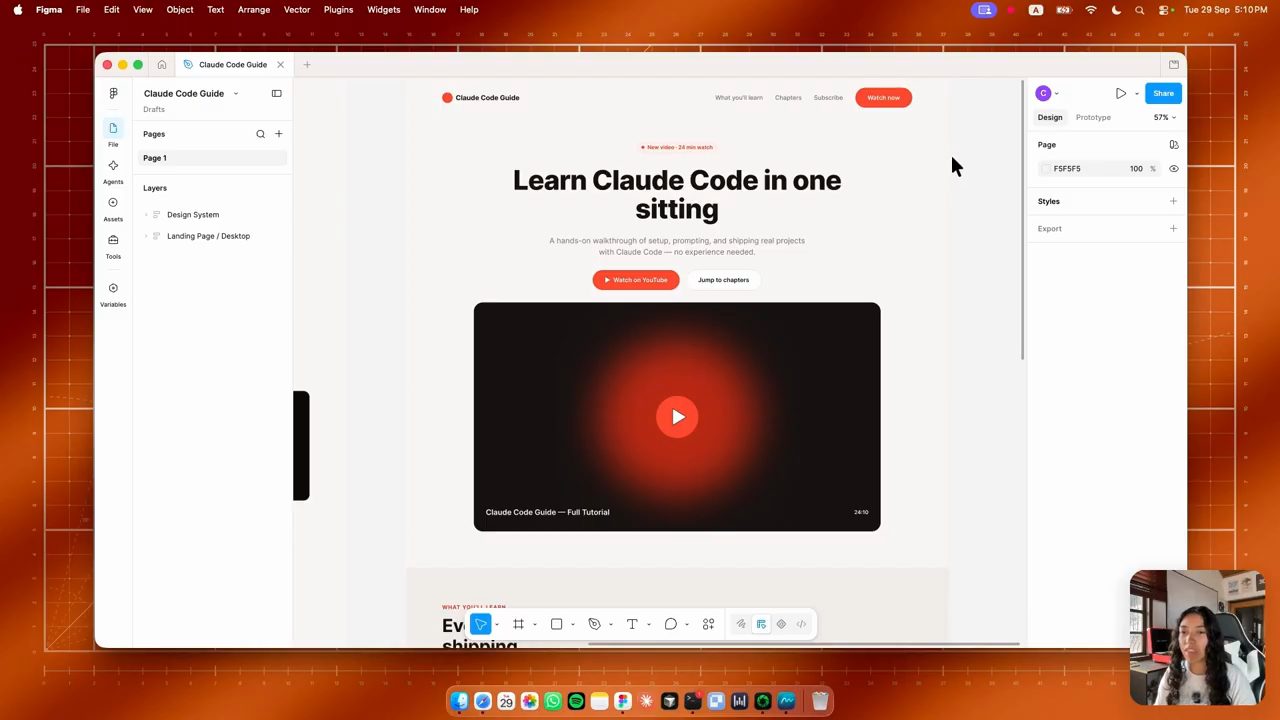Image resolution: width=1280 pixels, height=720 pixels.
Task: Add a new page with plus icon
Action: click(279, 134)
